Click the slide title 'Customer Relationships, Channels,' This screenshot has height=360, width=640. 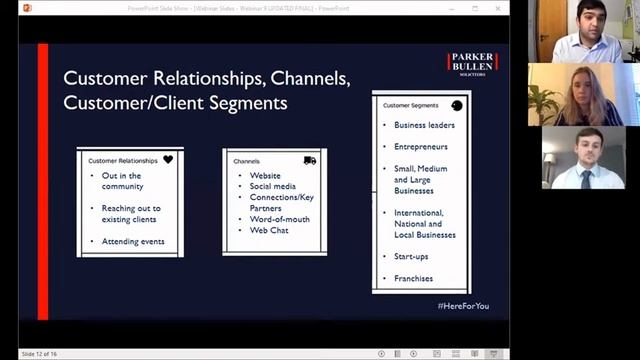click(x=207, y=78)
